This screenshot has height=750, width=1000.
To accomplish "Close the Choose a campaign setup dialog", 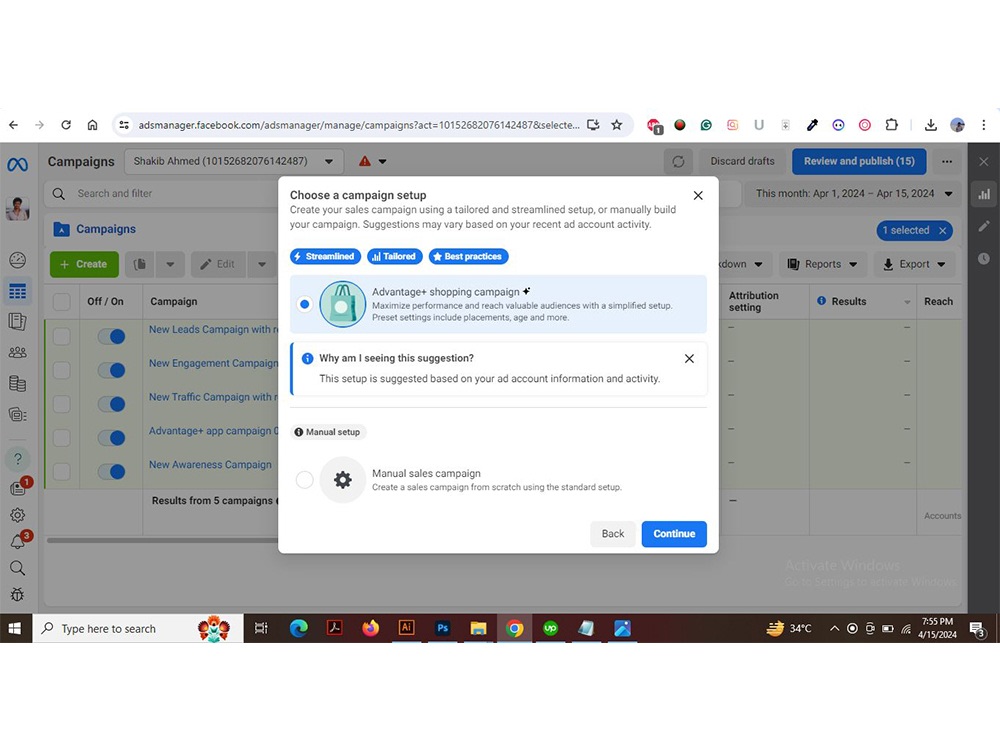I will [698, 195].
